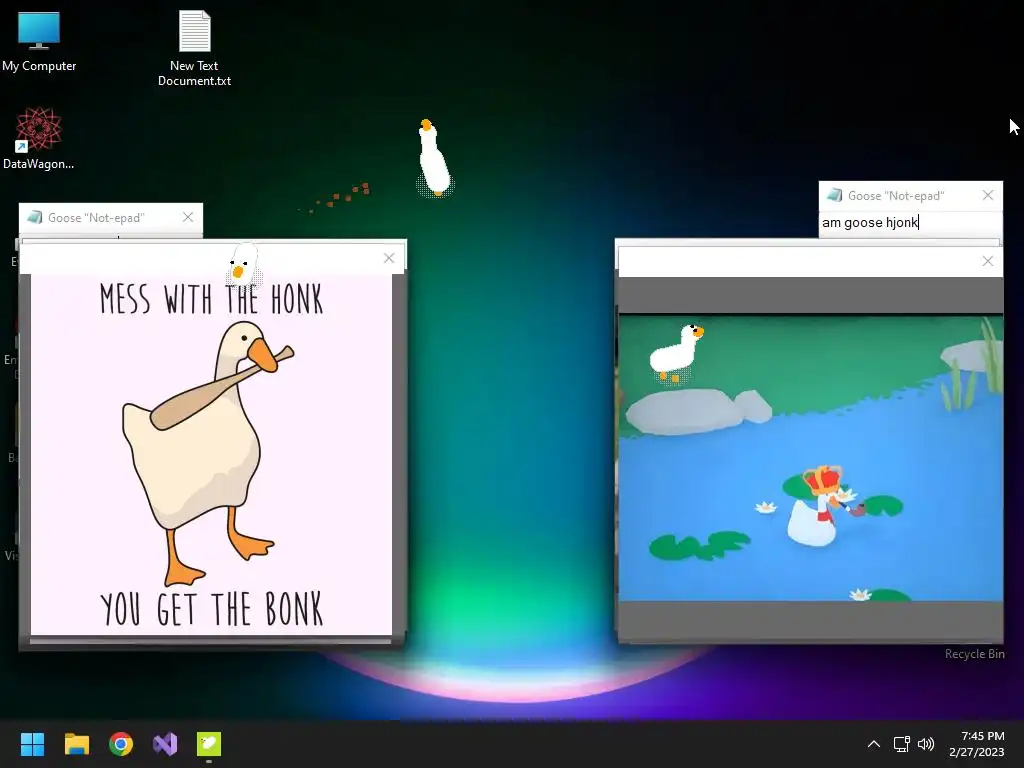
Task: Show hidden icons in system tray
Action: coord(874,744)
